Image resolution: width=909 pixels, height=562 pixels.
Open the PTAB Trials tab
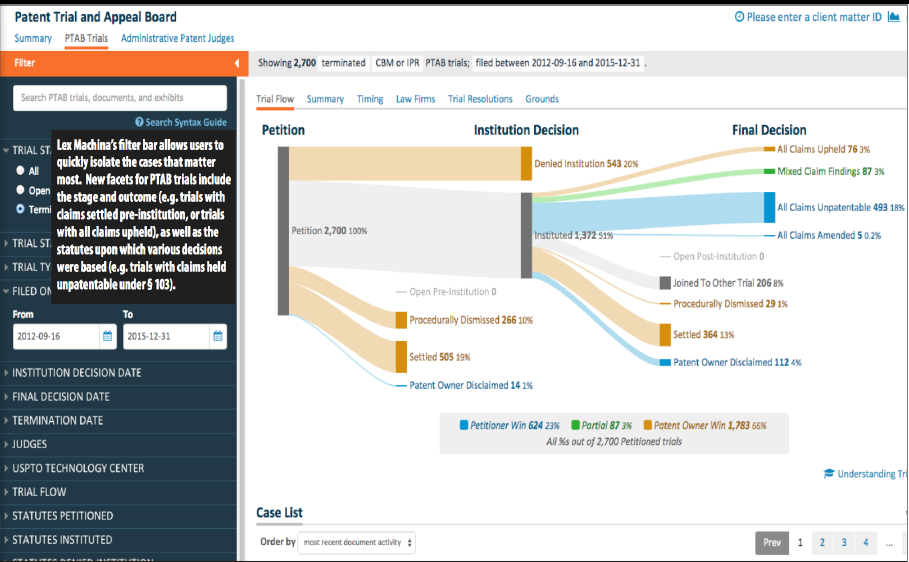(x=86, y=38)
